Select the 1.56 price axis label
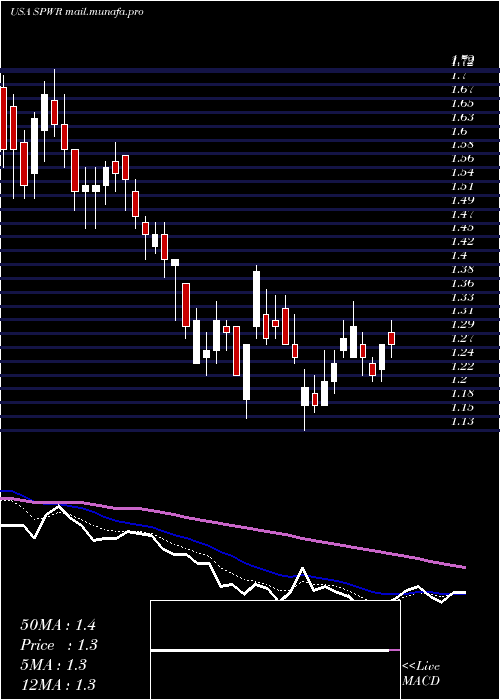Viewport: 500px width, 700px height. (x=462, y=159)
